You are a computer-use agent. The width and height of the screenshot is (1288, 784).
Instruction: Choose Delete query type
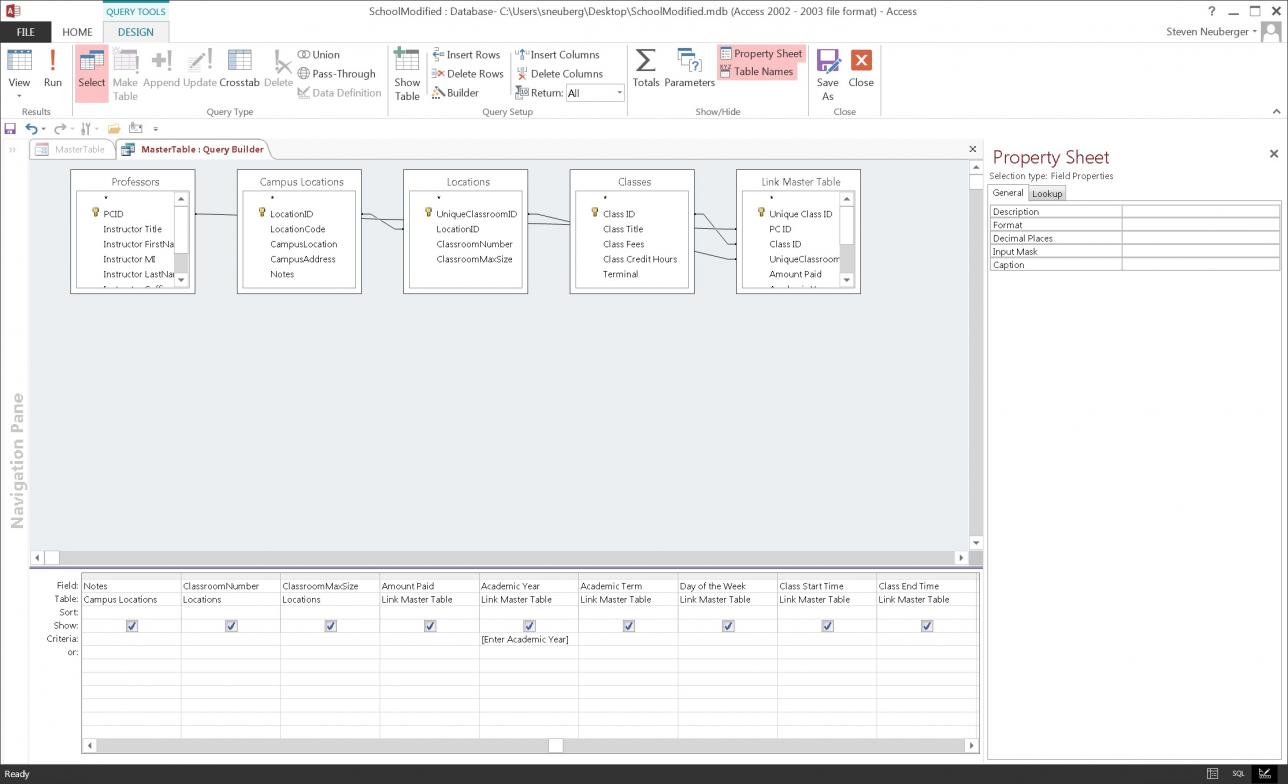click(x=278, y=70)
